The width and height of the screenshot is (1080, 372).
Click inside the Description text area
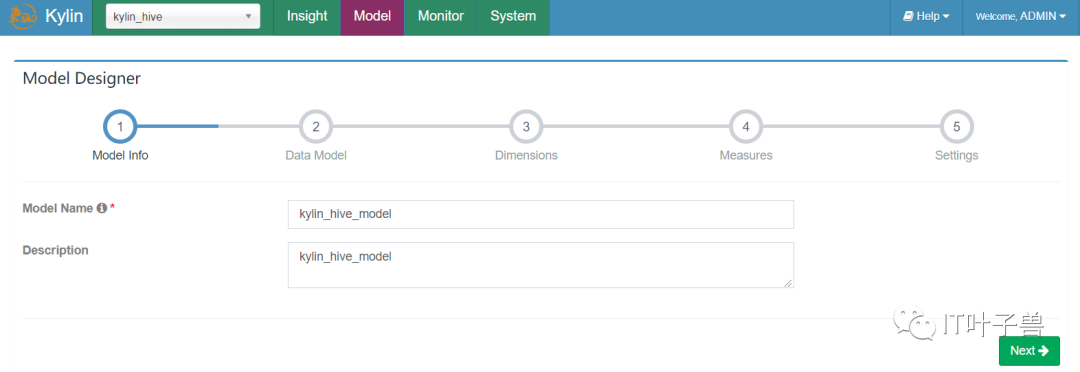(541, 265)
